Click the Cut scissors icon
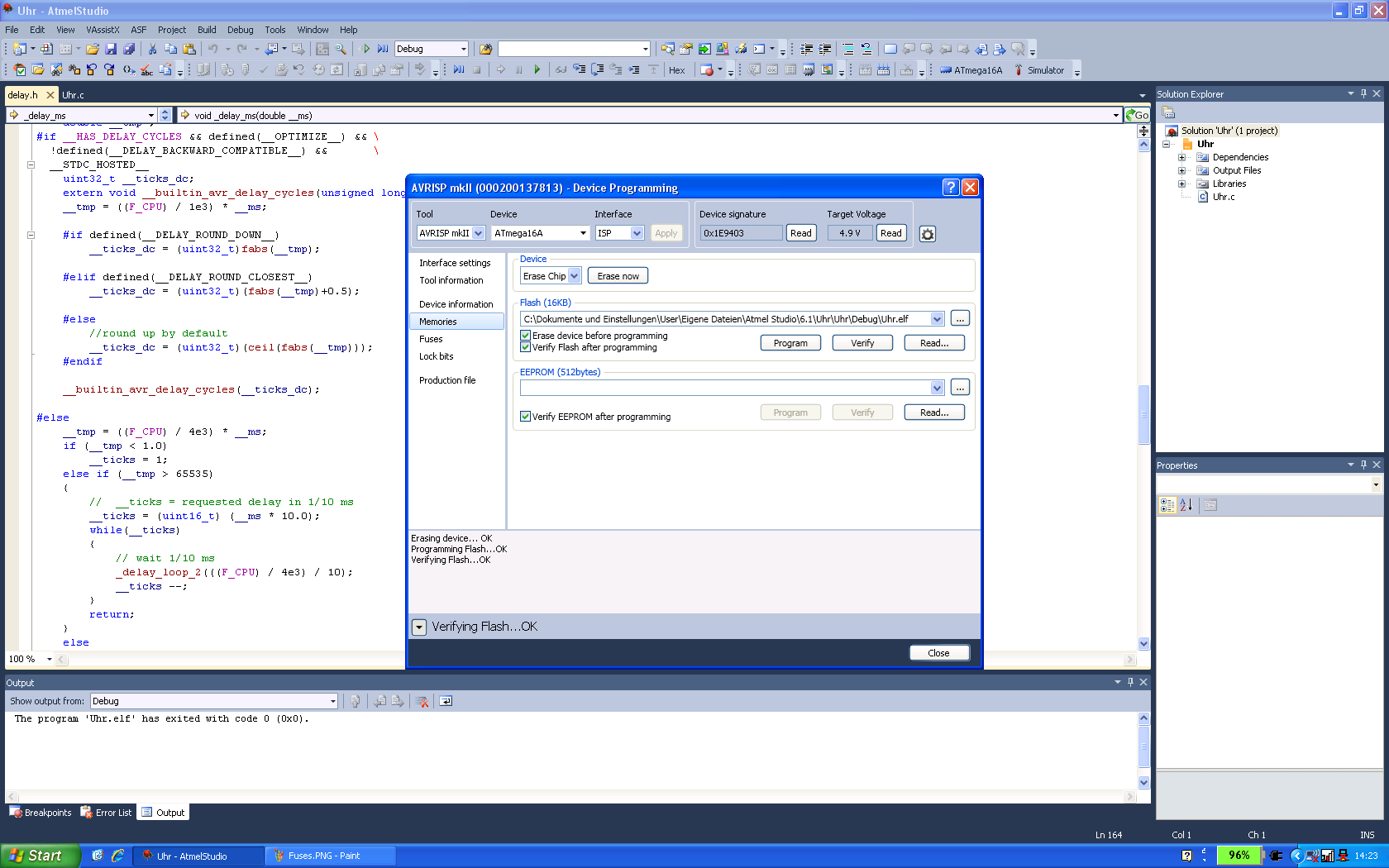Screen dimensions: 1389x868 (152, 49)
